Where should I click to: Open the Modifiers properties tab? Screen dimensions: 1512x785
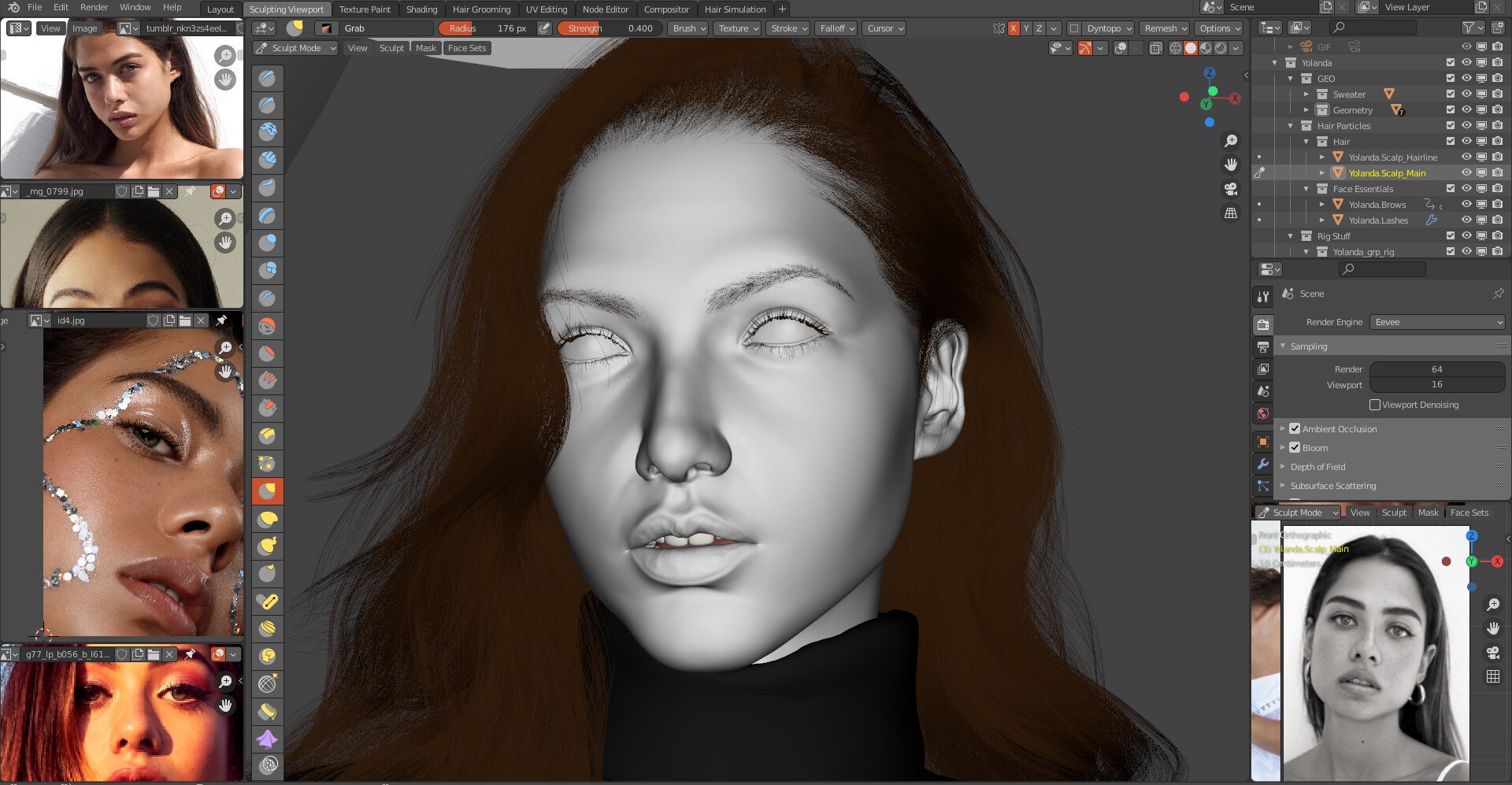(1263, 464)
